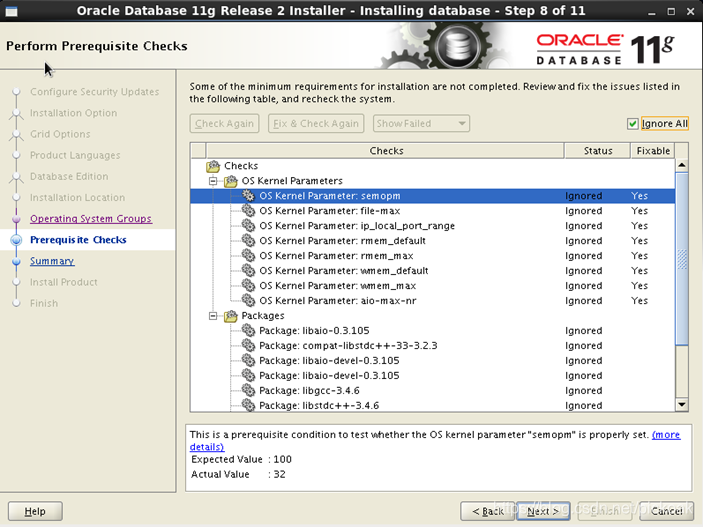
Task: Click gear icon beside libaio-0.3.105 package
Action: [x=248, y=330]
